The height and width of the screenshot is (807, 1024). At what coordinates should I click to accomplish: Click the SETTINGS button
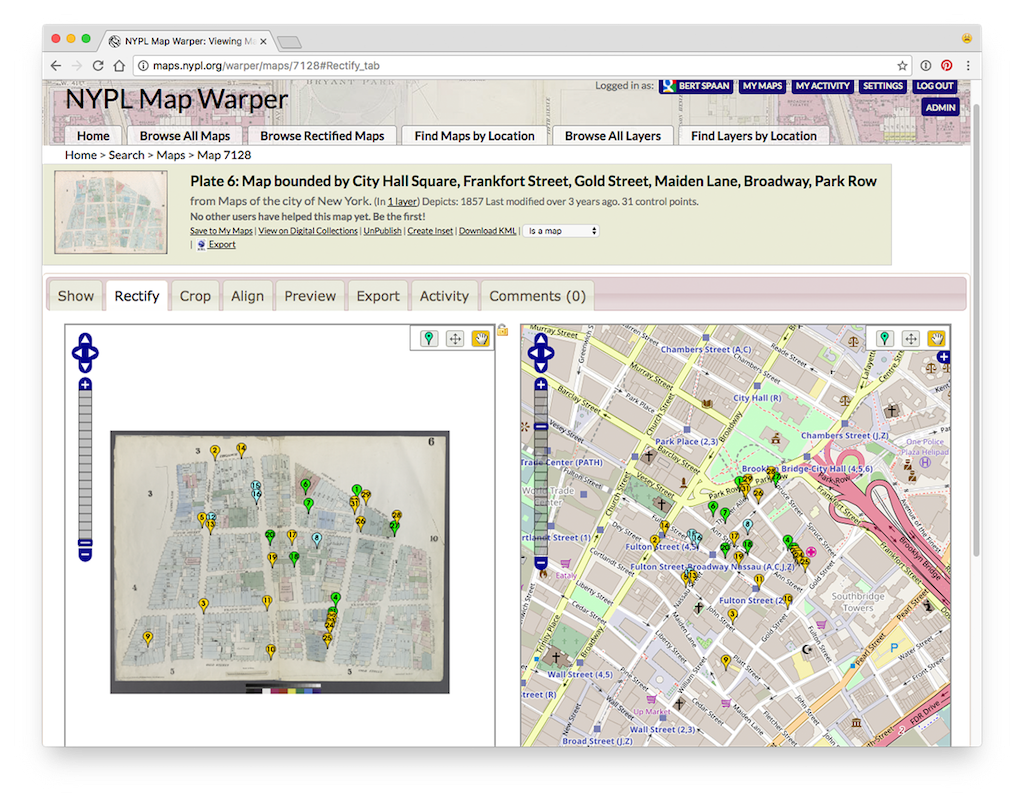[x=882, y=86]
